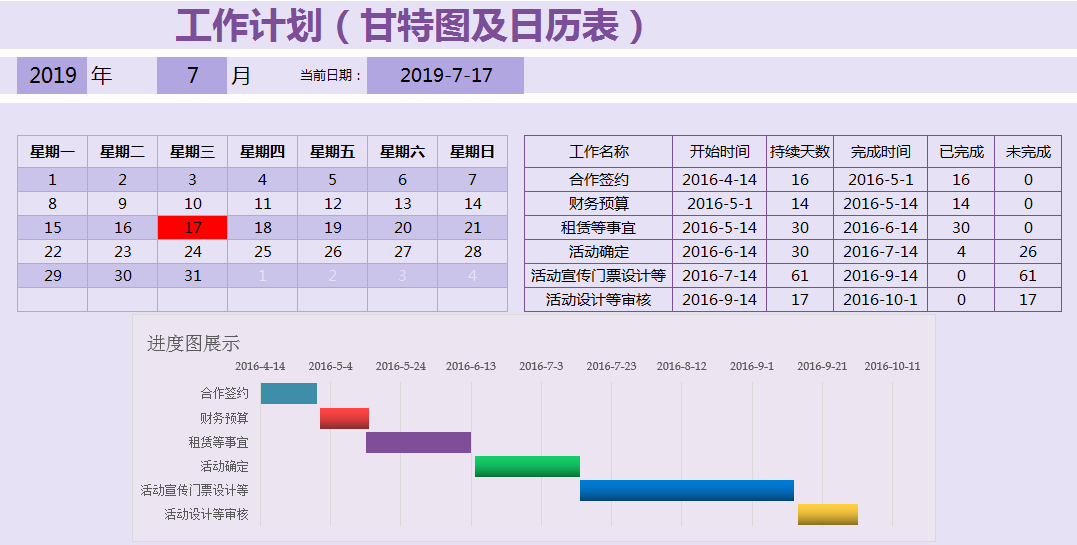Click the chart axis label 2016-8-12
The image size is (1077, 545).
pos(681,366)
